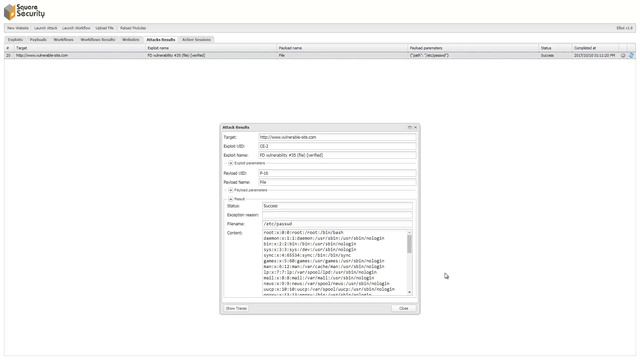Click inside the Content text area
Image resolution: width=640 pixels, height=360 pixels.
pyautogui.click(x=335, y=262)
